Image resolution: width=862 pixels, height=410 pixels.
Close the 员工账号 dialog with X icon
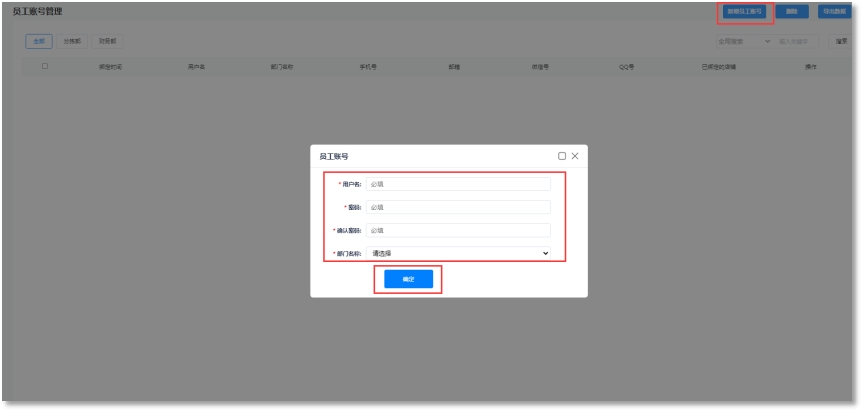(575, 156)
